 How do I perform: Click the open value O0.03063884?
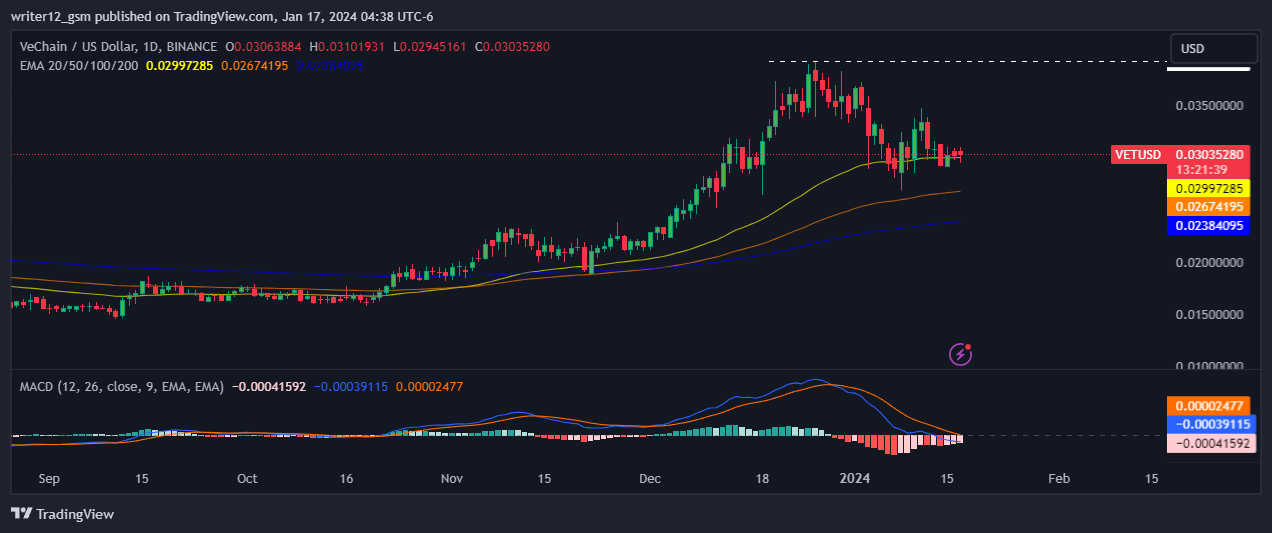click(x=265, y=47)
